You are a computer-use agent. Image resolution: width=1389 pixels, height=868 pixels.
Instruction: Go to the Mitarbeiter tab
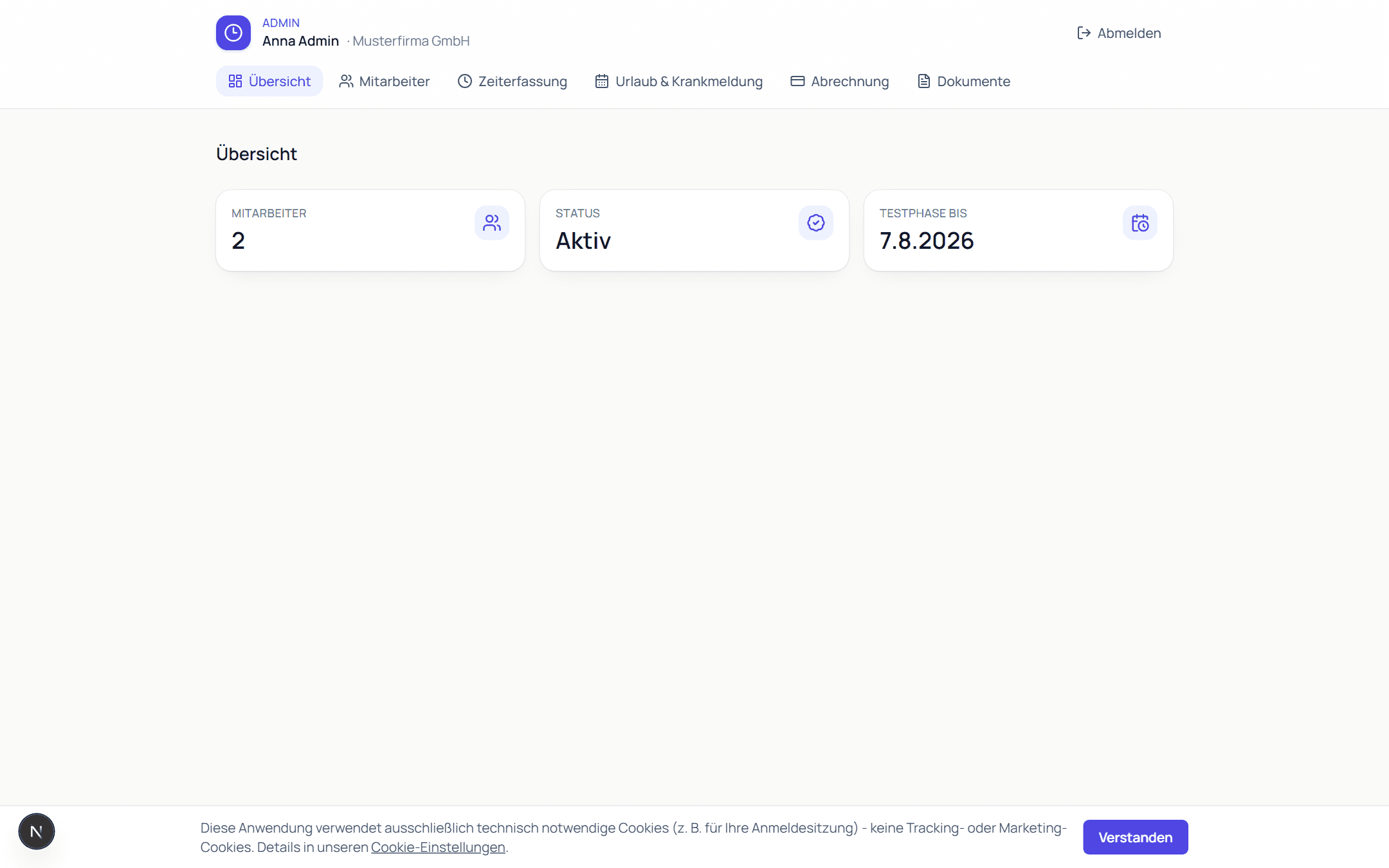coord(384,81)
